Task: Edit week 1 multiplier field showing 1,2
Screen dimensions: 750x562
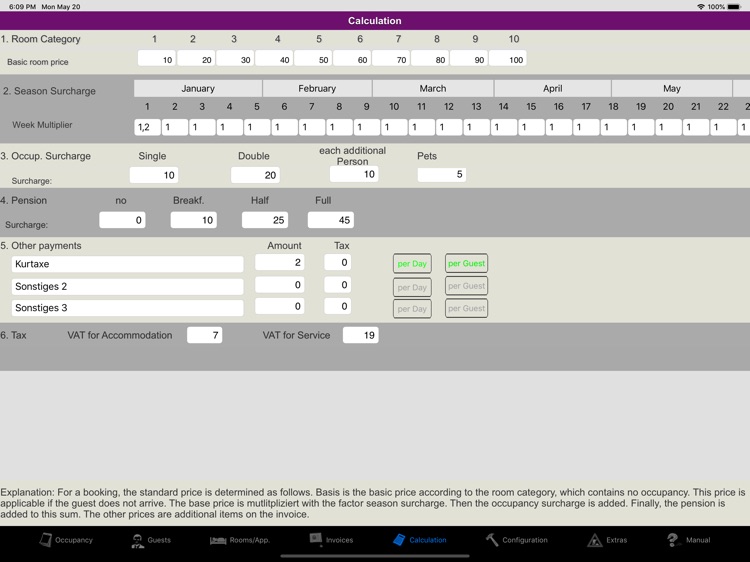Action: 147,127
